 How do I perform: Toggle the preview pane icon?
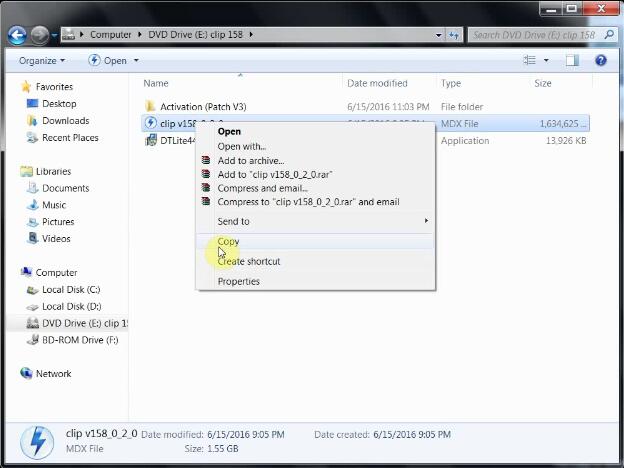(x=572, y=60)
